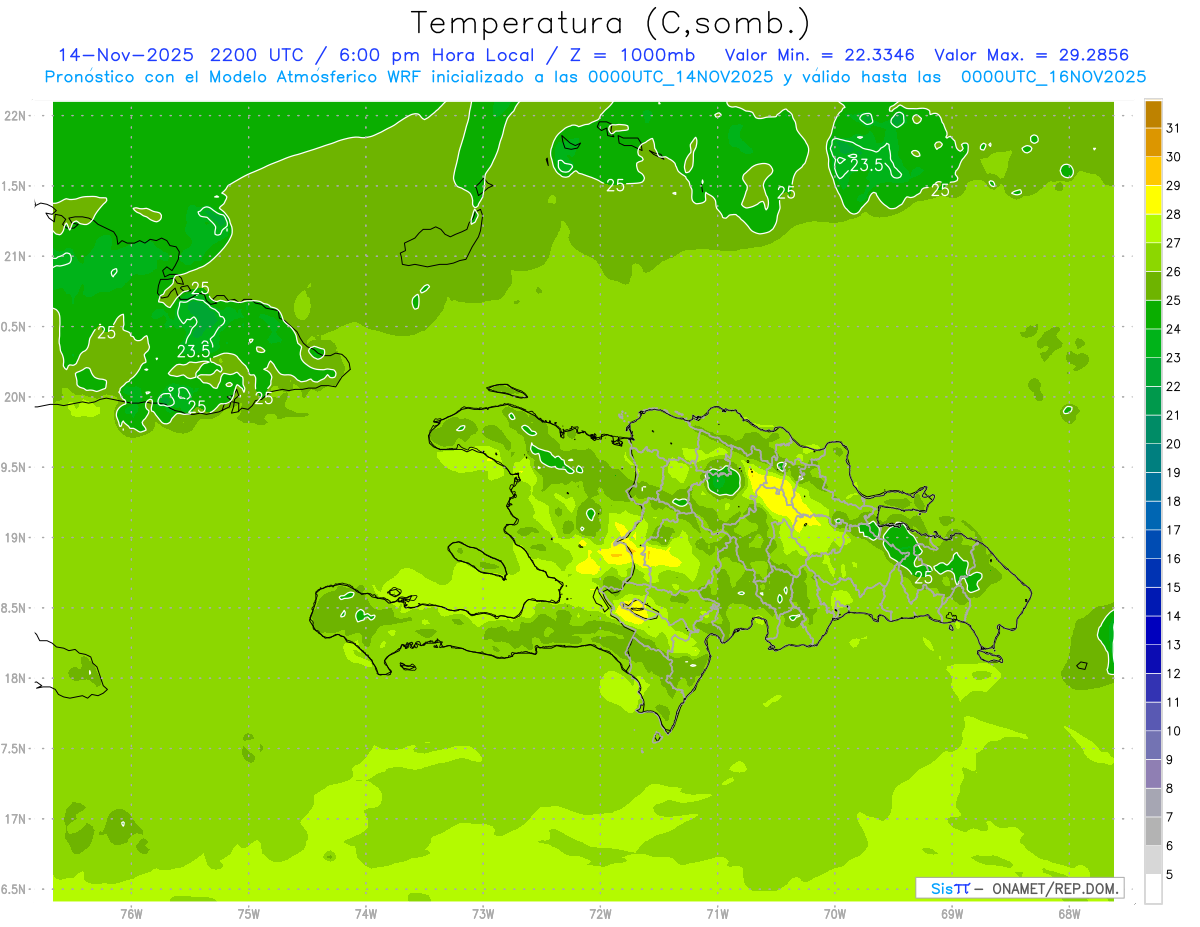Click the '74W' longitude axis label
The width and height of the screenshot is (1200, 927).
coord(365,913)
